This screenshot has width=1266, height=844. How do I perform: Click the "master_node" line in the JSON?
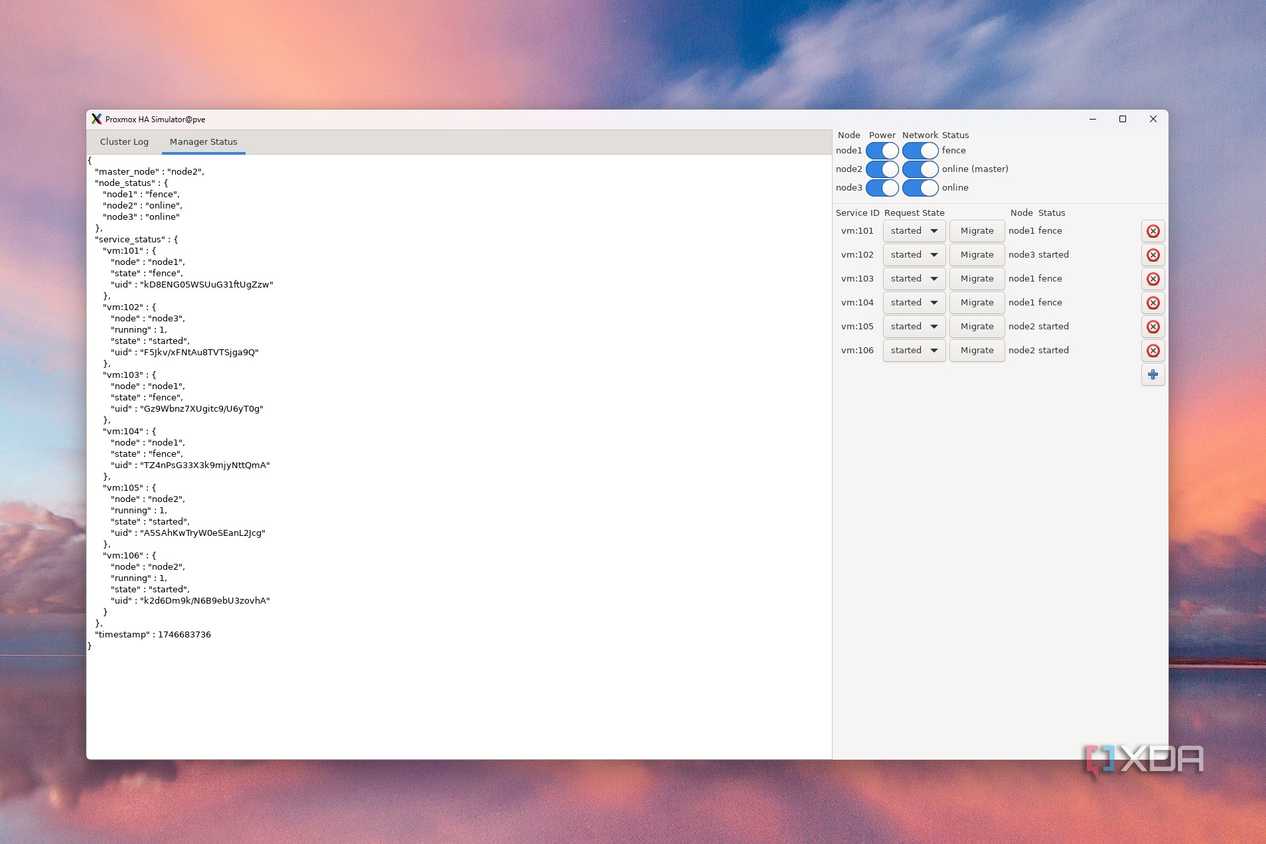(x=150, y=172)
